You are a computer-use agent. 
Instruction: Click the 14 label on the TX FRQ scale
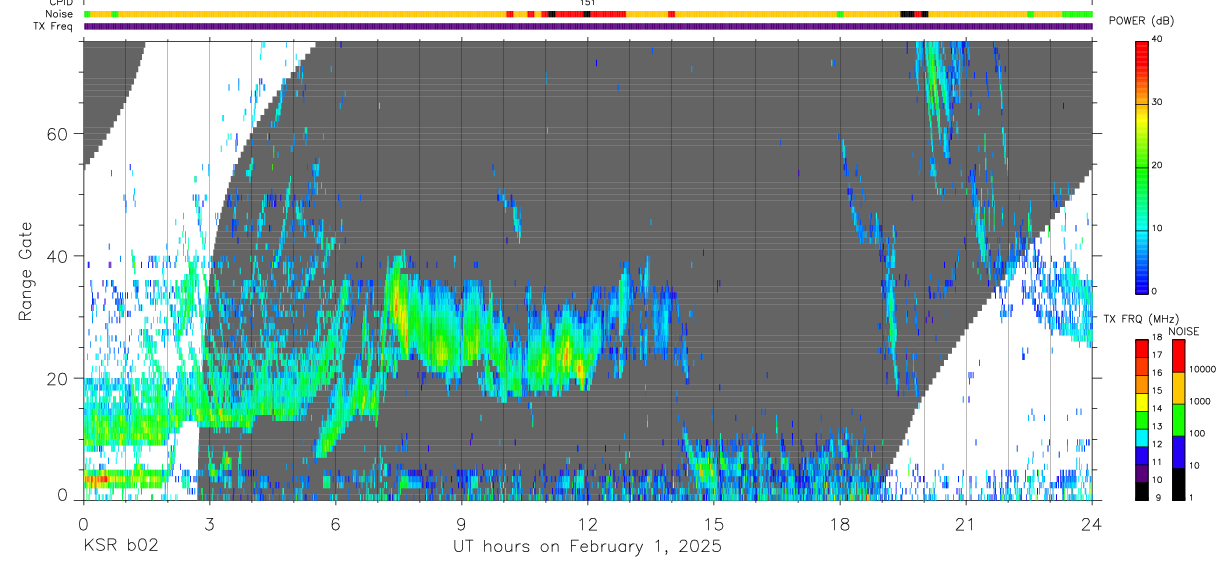[x=1158, y=409]
